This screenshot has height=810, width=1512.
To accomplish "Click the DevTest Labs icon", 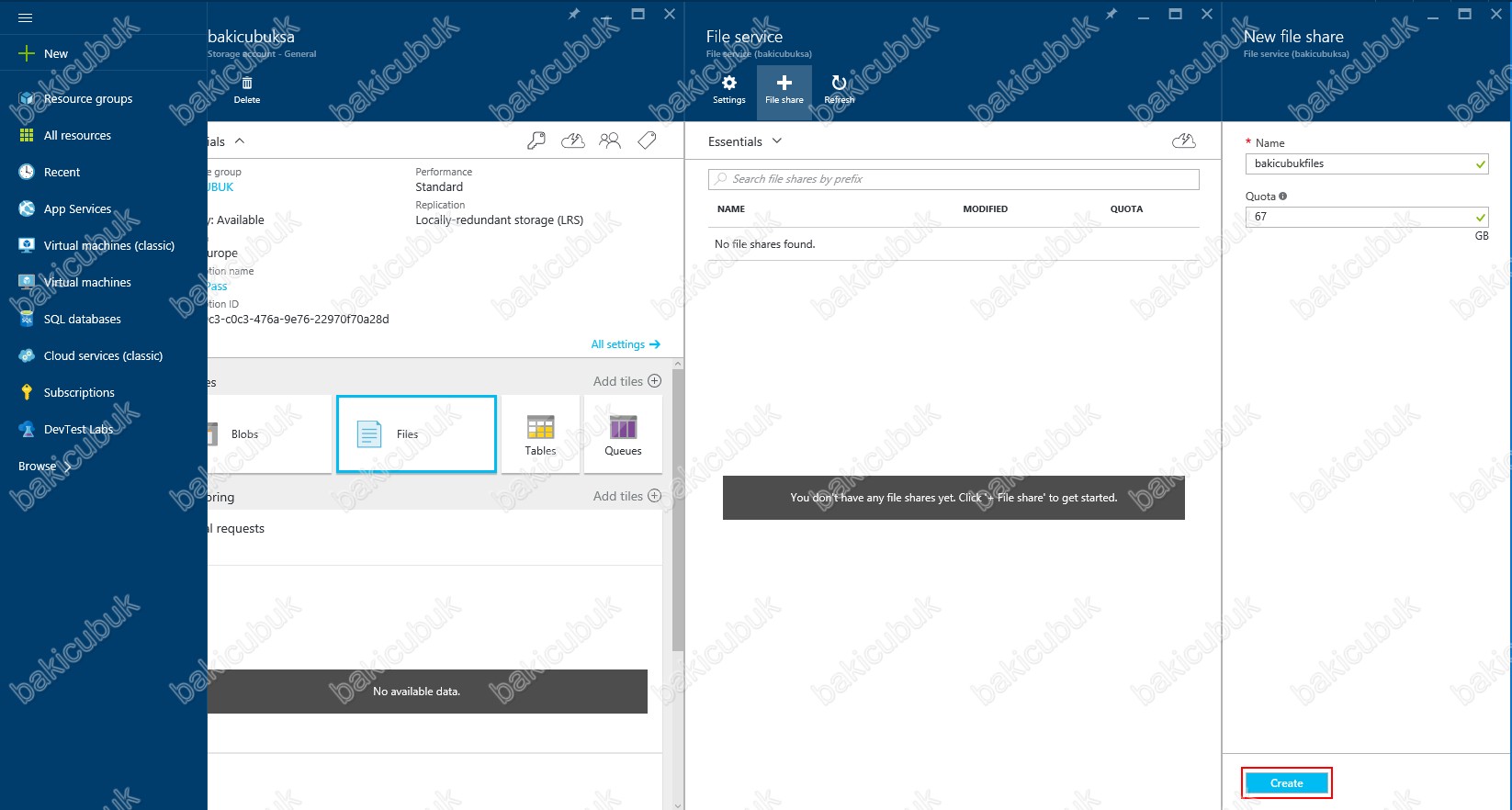I will [x=27, y=429].
